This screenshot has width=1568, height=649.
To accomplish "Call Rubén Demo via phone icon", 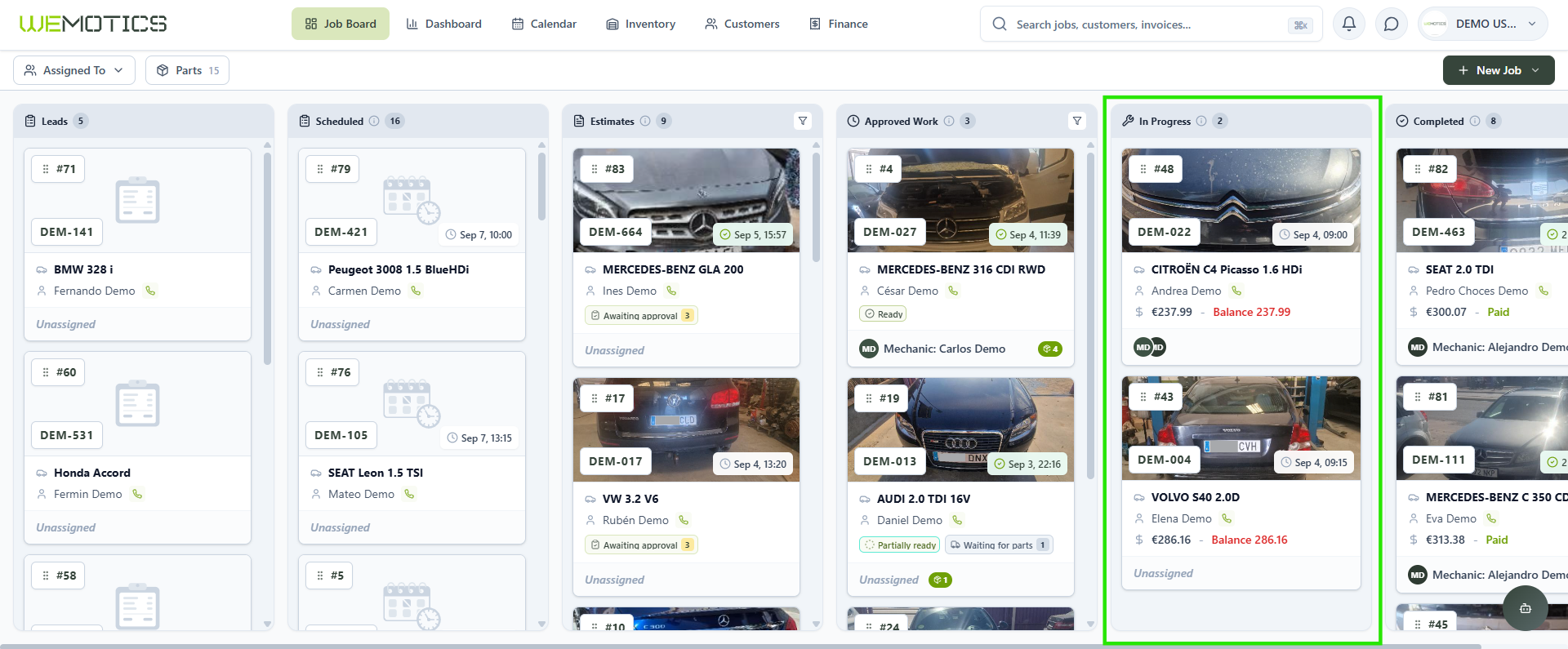I will [684, 520].
